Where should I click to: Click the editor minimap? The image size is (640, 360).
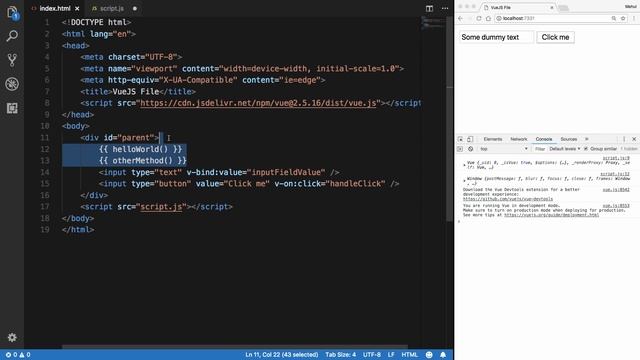[433, 23]
